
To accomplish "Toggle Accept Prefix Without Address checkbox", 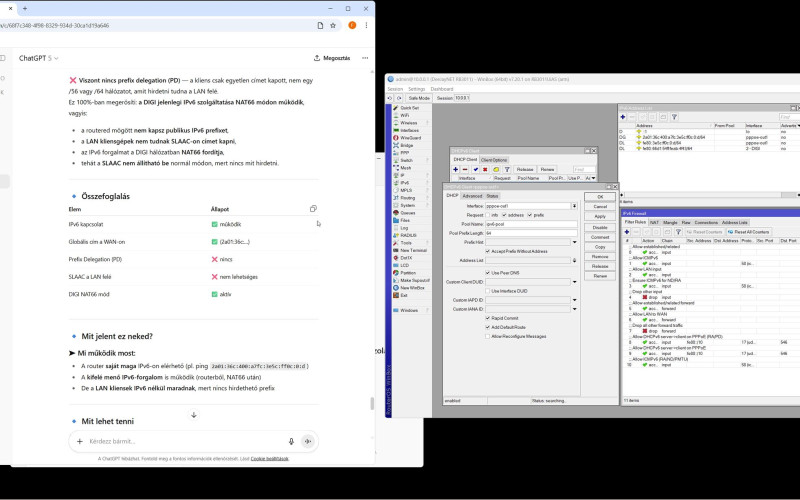I will pyautogui.click(x=488, y=252).
